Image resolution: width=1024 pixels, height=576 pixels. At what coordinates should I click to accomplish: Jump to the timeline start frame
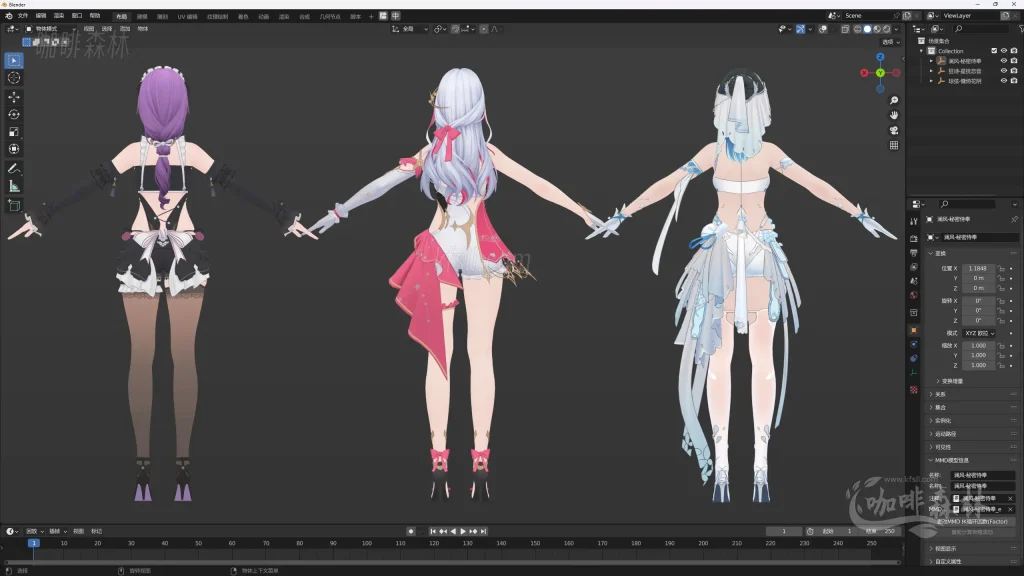pyautogui.click(x=433, y=532)
